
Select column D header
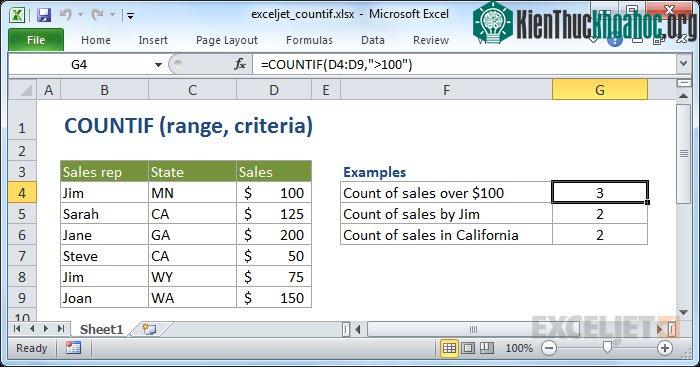pyautogui.click(x=274, y=90)
